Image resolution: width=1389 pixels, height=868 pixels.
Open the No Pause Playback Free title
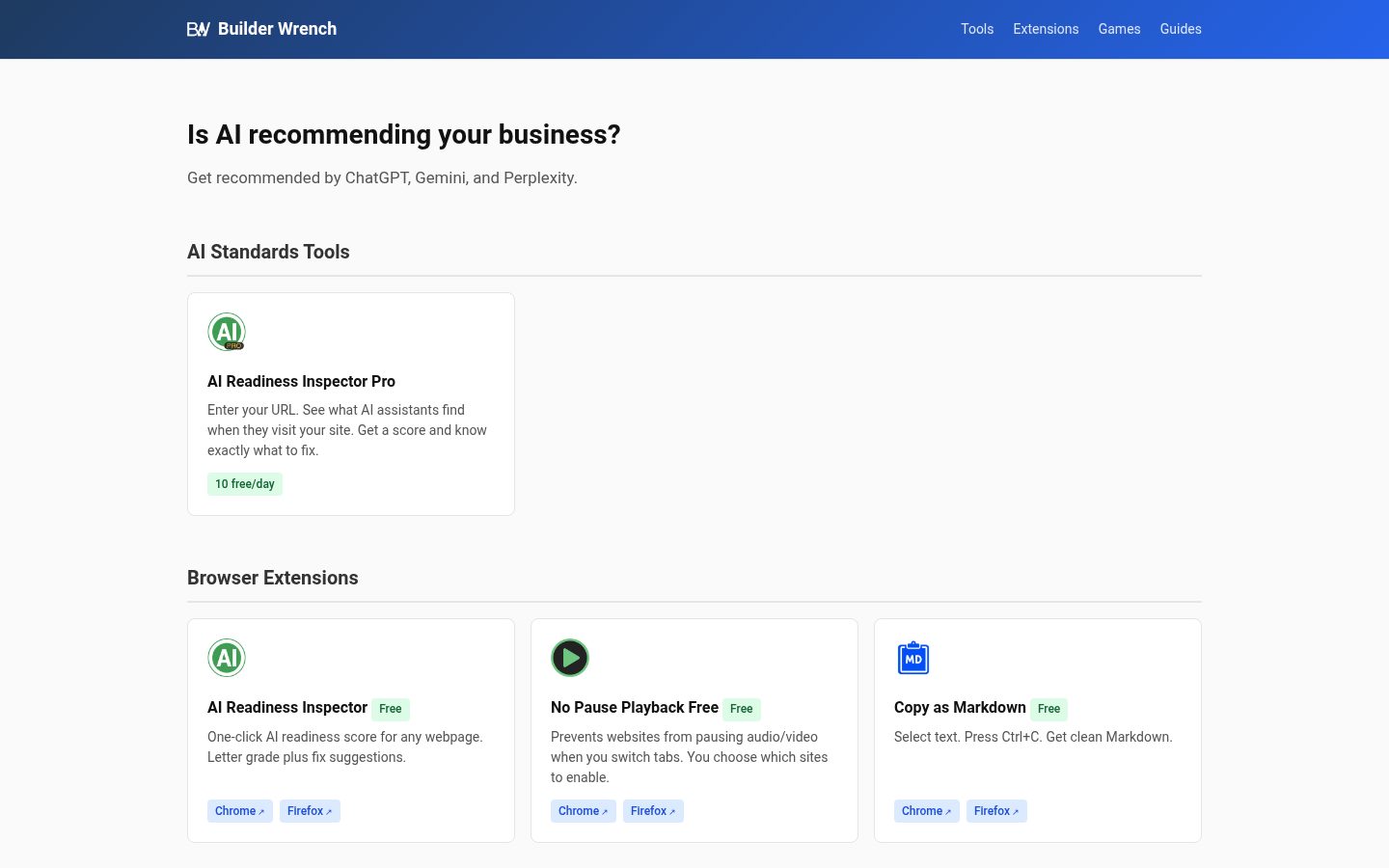[635, 707]
